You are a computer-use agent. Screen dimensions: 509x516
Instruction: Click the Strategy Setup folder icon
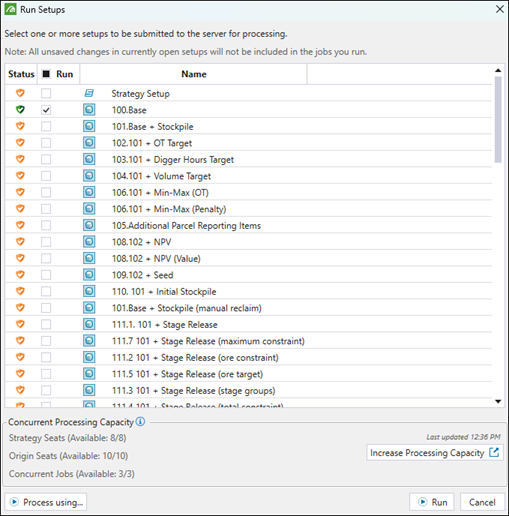tap(89, 93)
